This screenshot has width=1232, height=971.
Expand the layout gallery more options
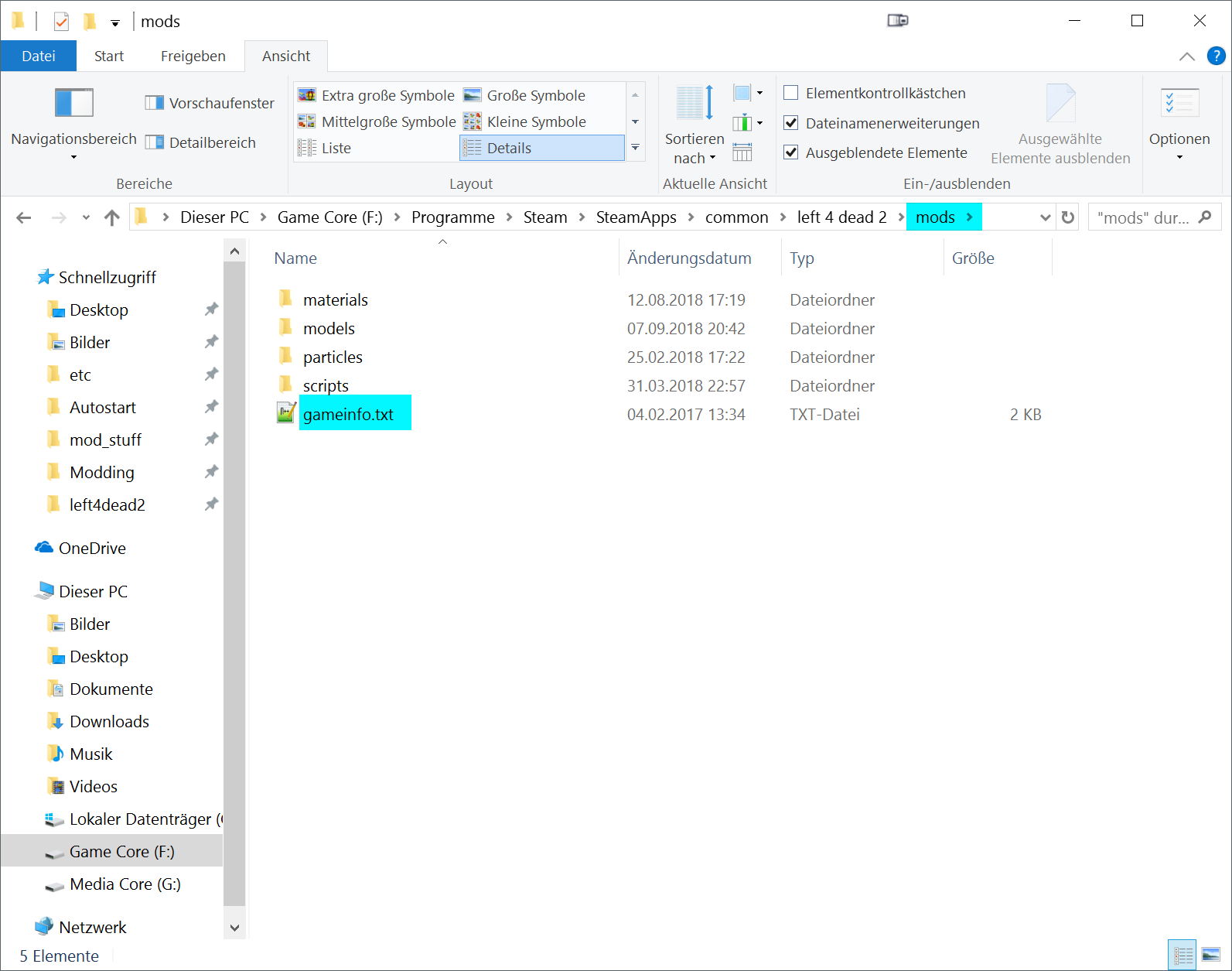click(635, 148)
